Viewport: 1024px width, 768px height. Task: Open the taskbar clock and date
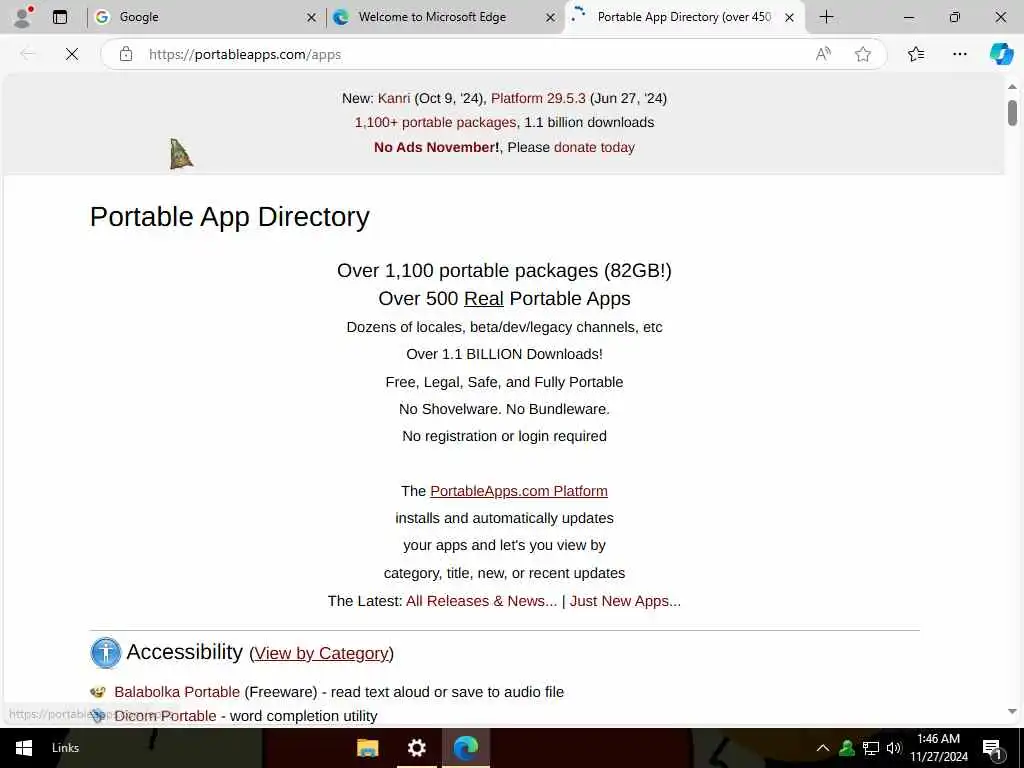(938, 748)
